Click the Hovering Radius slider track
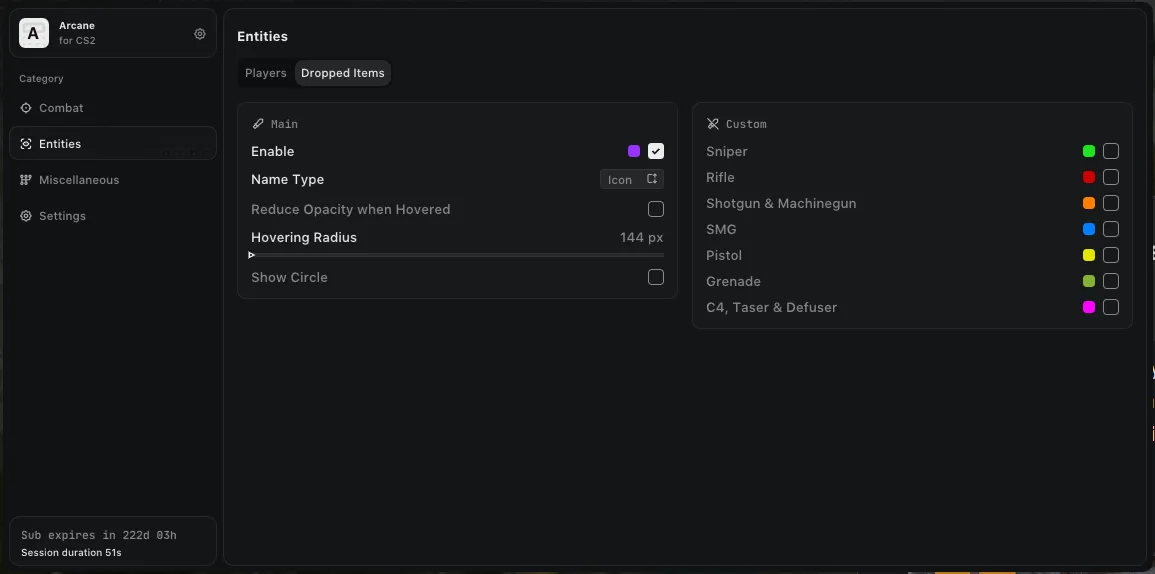Image resolution: width=1155 pixels, height=574 pixels. point(457,255)
